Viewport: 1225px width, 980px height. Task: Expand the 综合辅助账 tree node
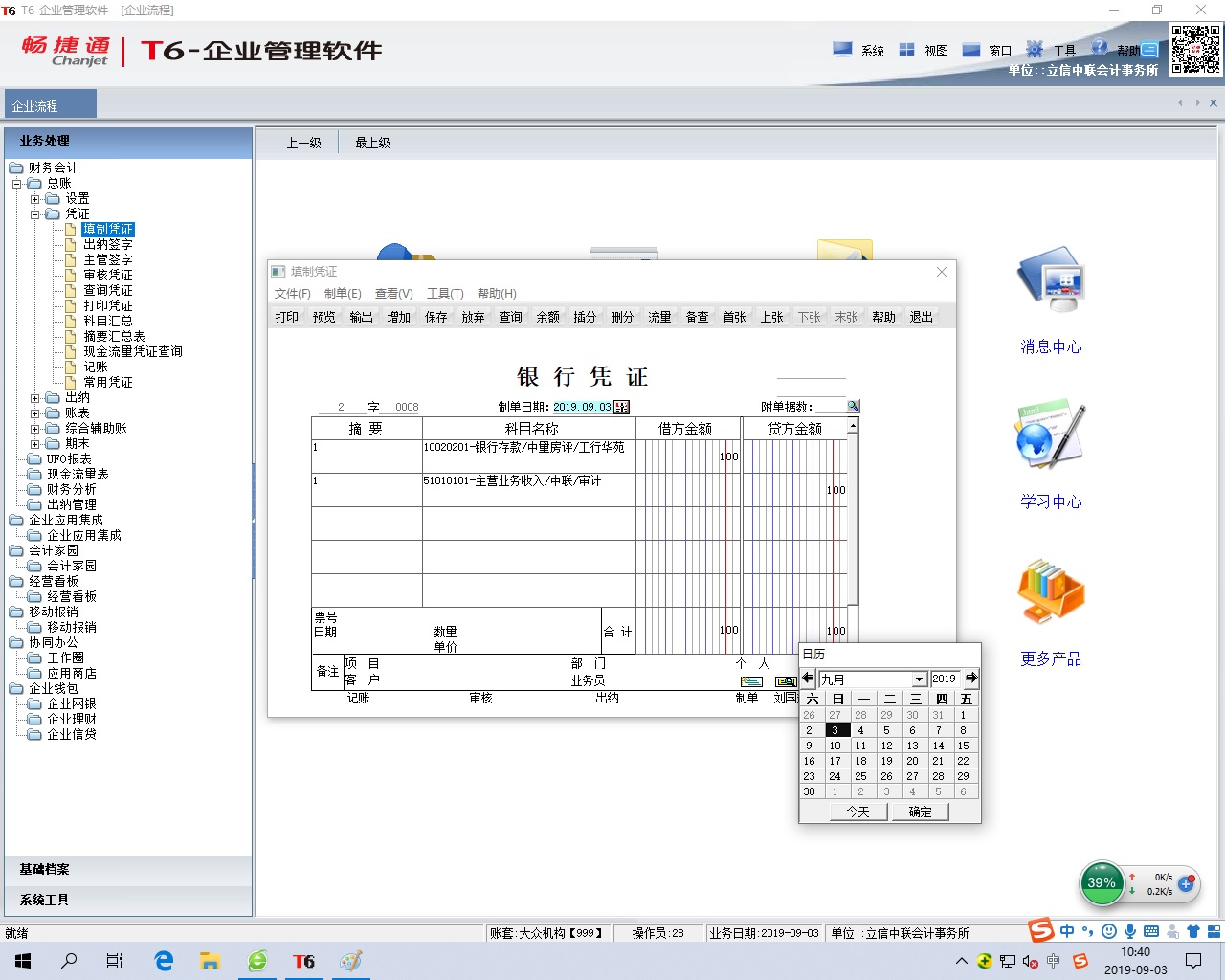click(34, 429)
